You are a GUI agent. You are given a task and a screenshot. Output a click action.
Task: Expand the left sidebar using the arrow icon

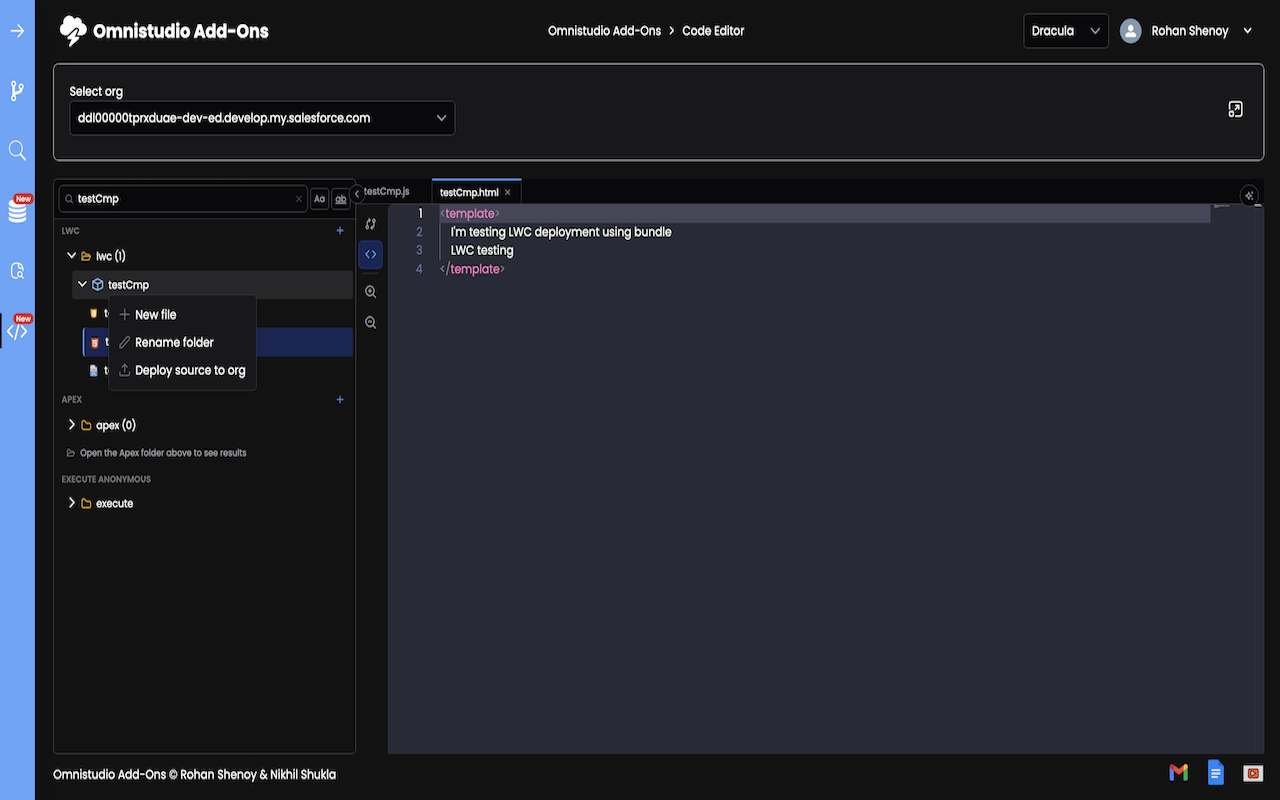click(x=17, y=31)
